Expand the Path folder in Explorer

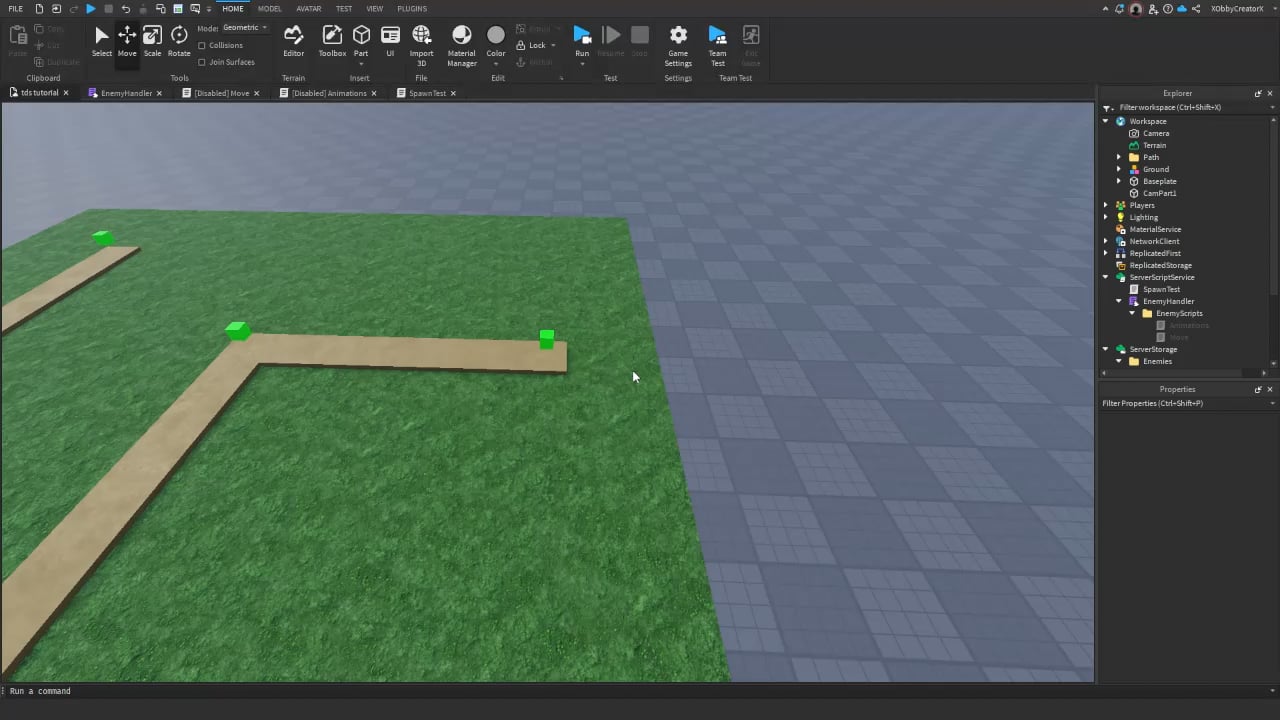[x=1119, y=157]
